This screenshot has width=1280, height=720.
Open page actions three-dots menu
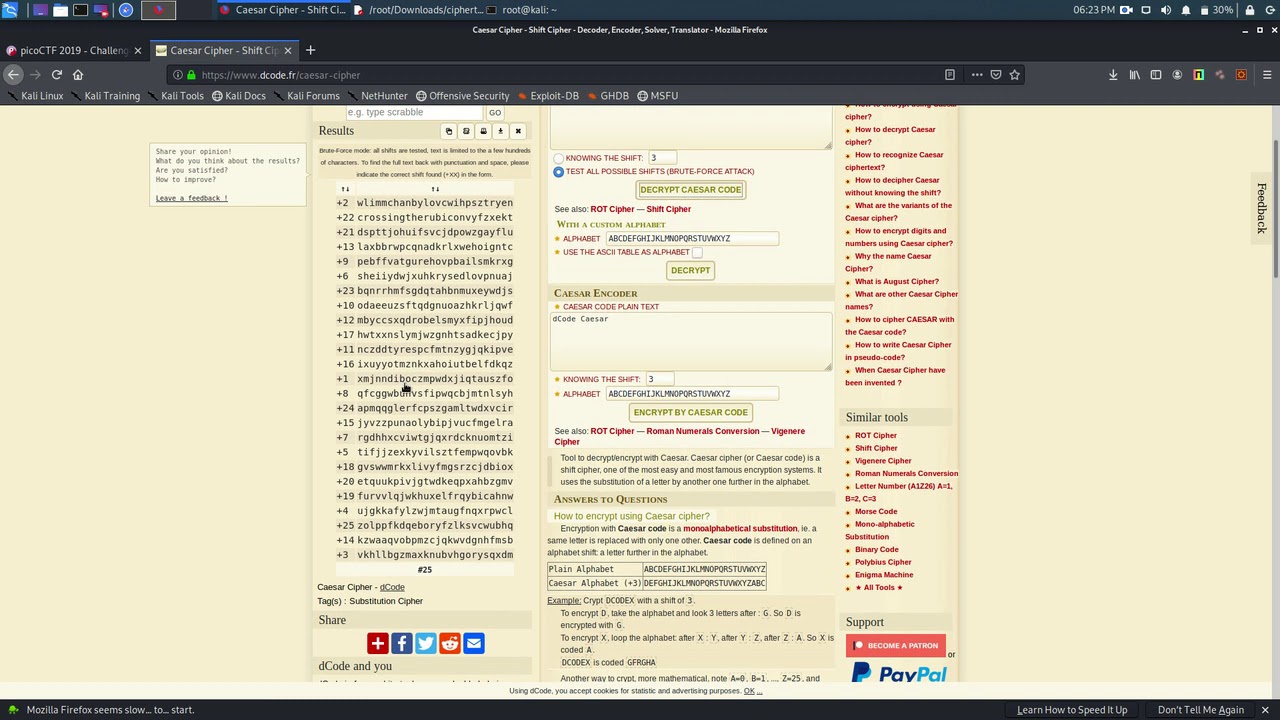tap(977, 75)
